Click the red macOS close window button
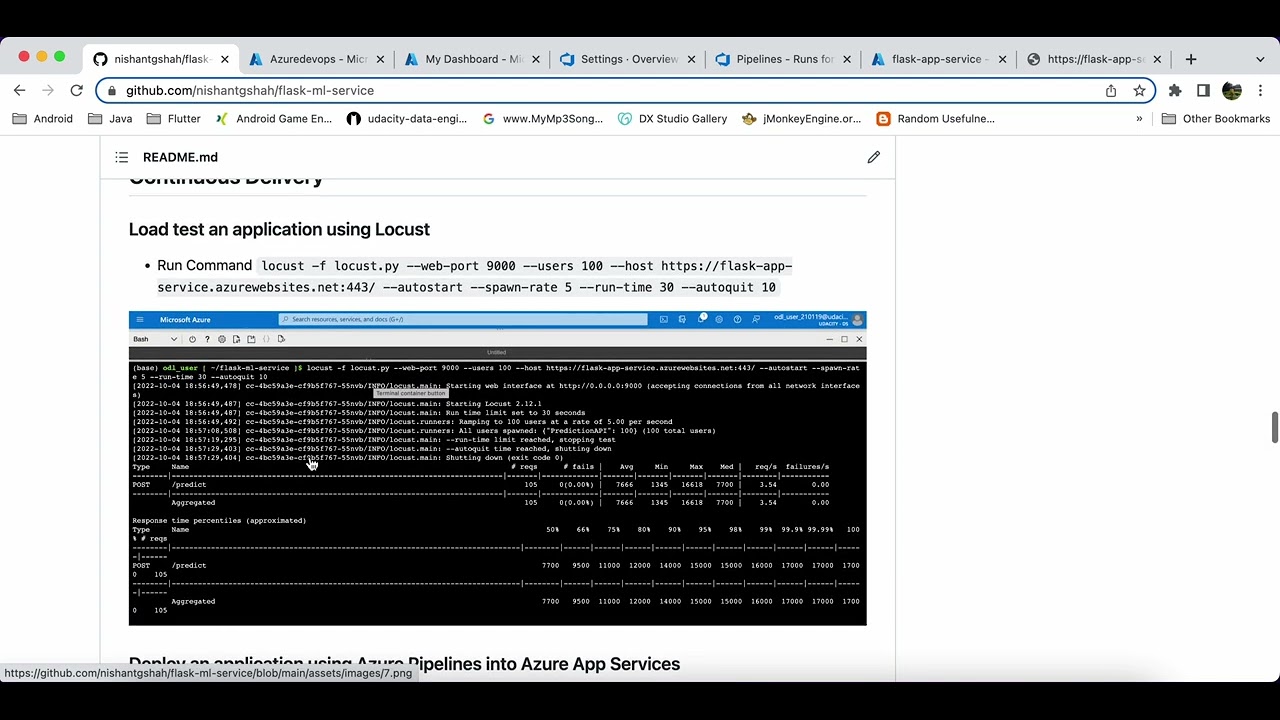This screenshot has height=720, width=1280. (x=24, y=57)
